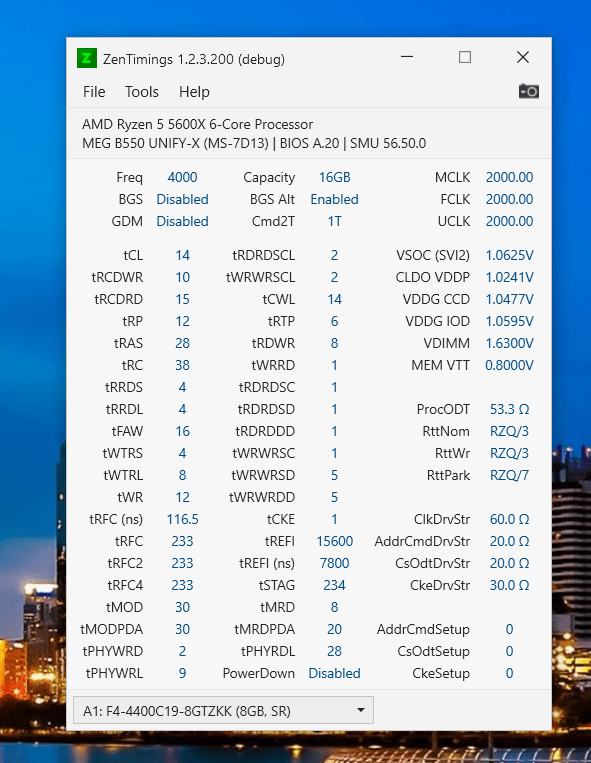Open the File menu
Image resolution: width=591 pixels, height=763 pixels.
94,91
